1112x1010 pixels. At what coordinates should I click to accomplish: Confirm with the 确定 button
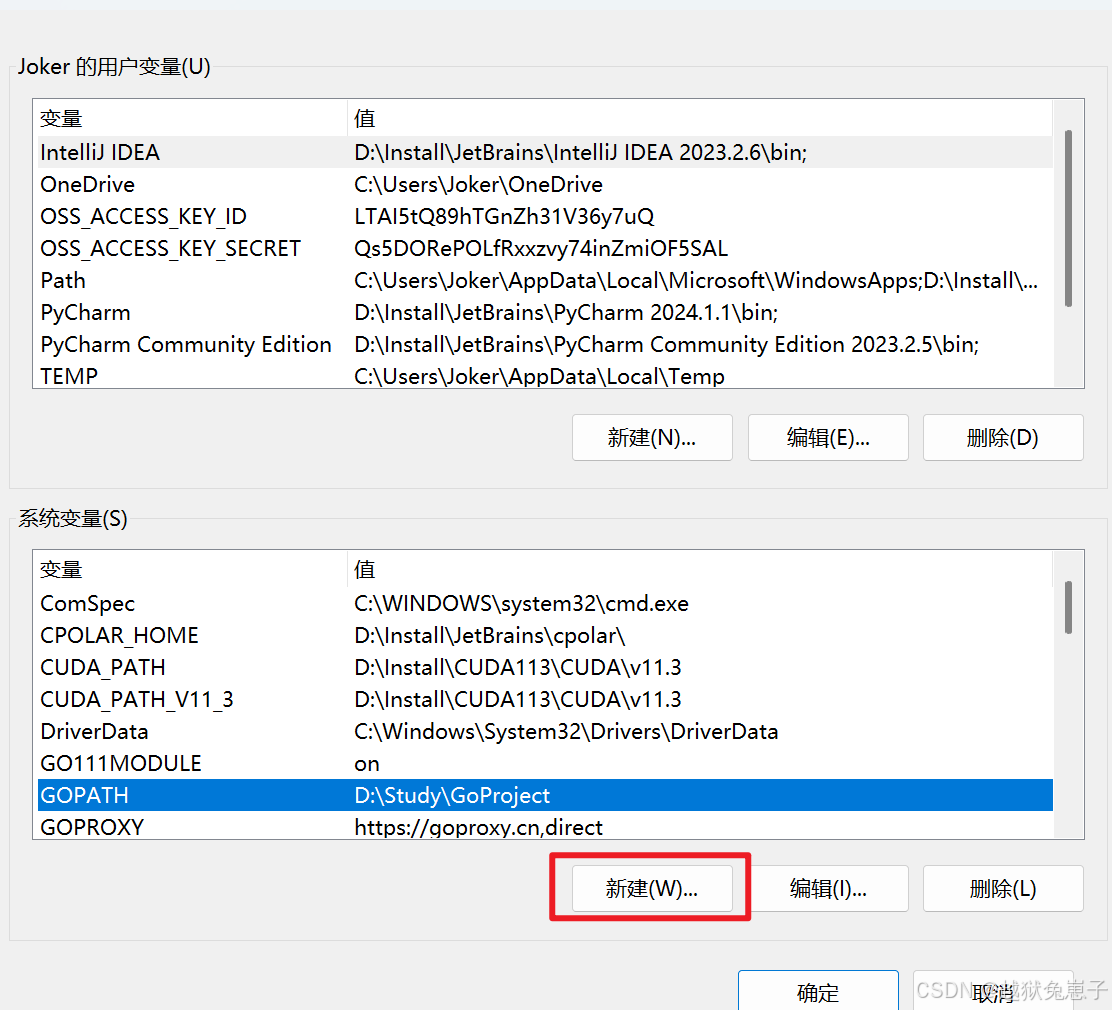(818, 992)
